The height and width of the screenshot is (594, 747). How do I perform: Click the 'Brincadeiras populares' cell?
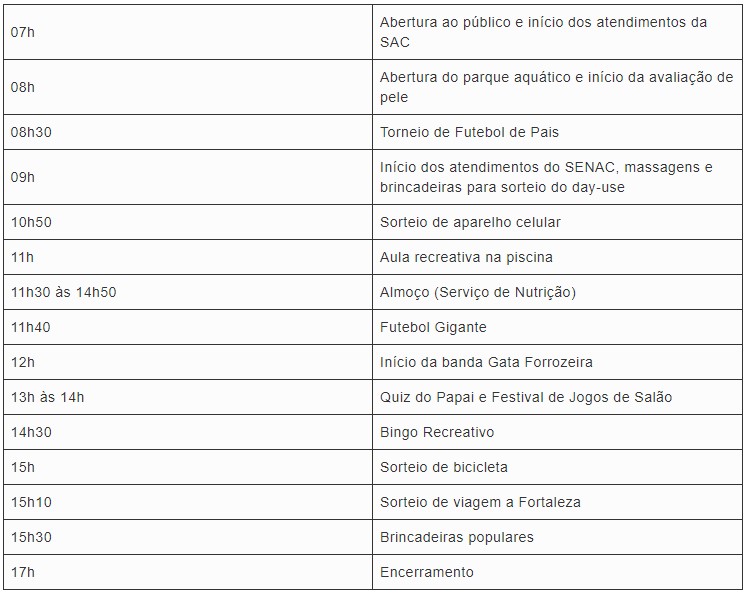(x=457, y=537)
